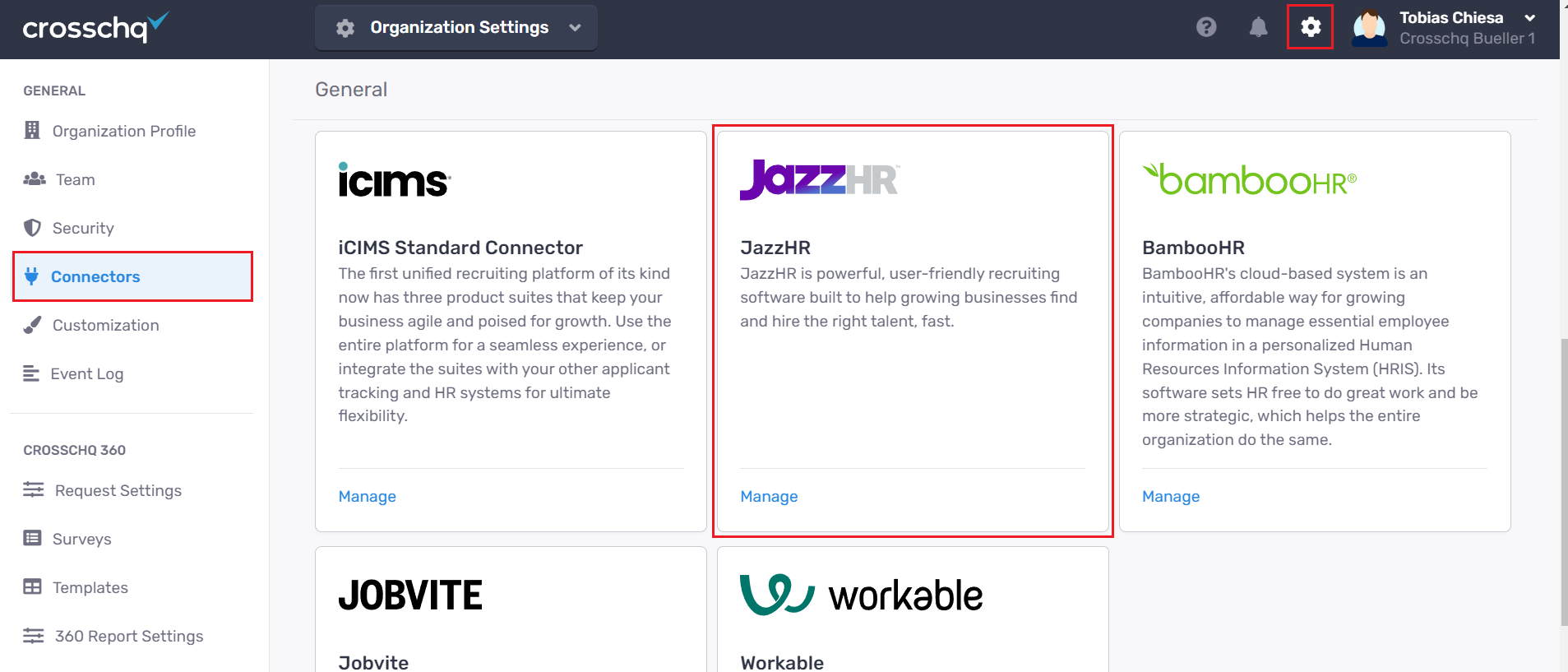The image size is (1568, 672).
Task: Click Tobias Chiesa's avatar picture
Action: [1370, 28]
